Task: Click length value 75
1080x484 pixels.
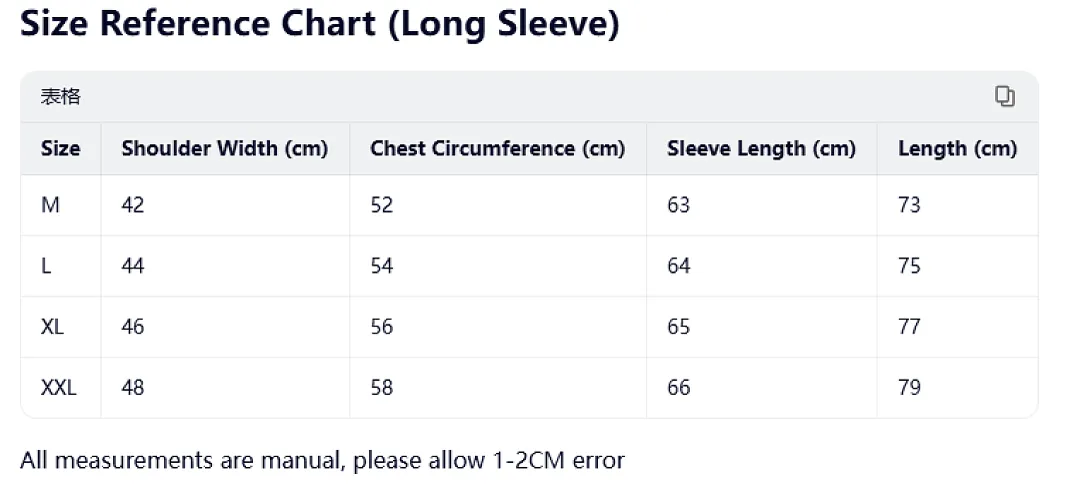Action: point(909,266)
